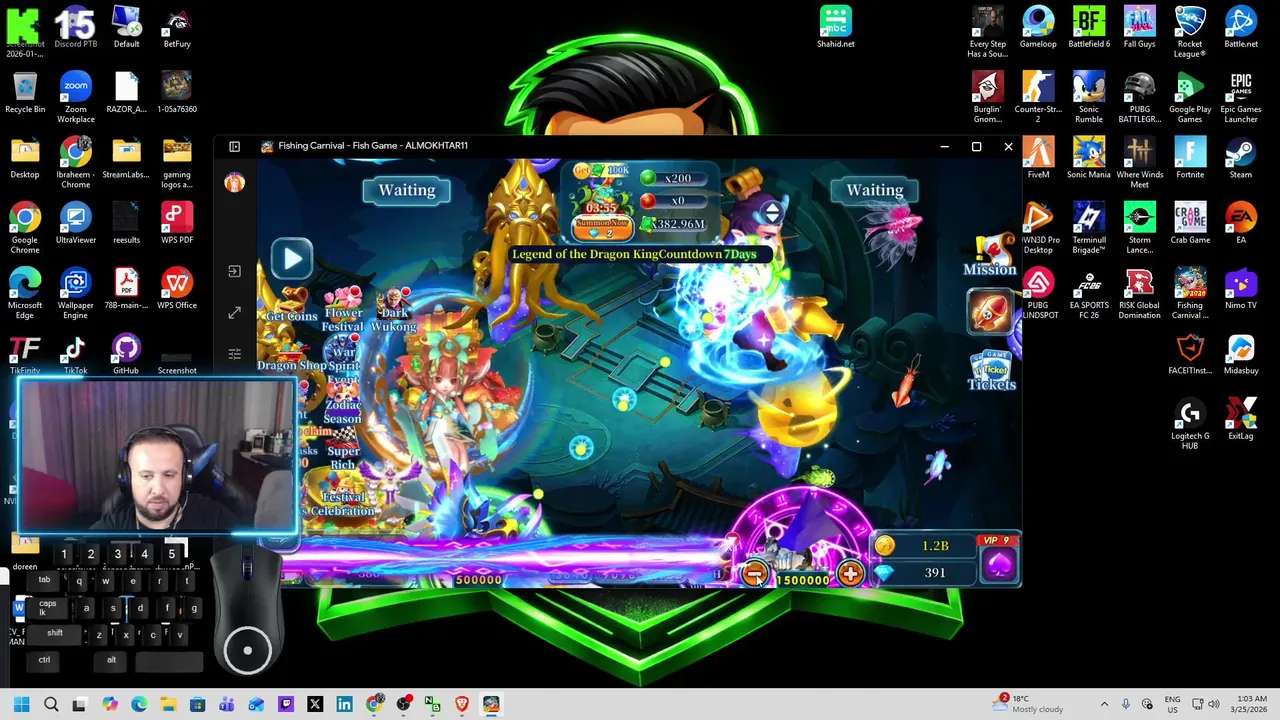1280x720 pixels.
Task: Open the profile avatar in the game sidebar
Action: 235,182
